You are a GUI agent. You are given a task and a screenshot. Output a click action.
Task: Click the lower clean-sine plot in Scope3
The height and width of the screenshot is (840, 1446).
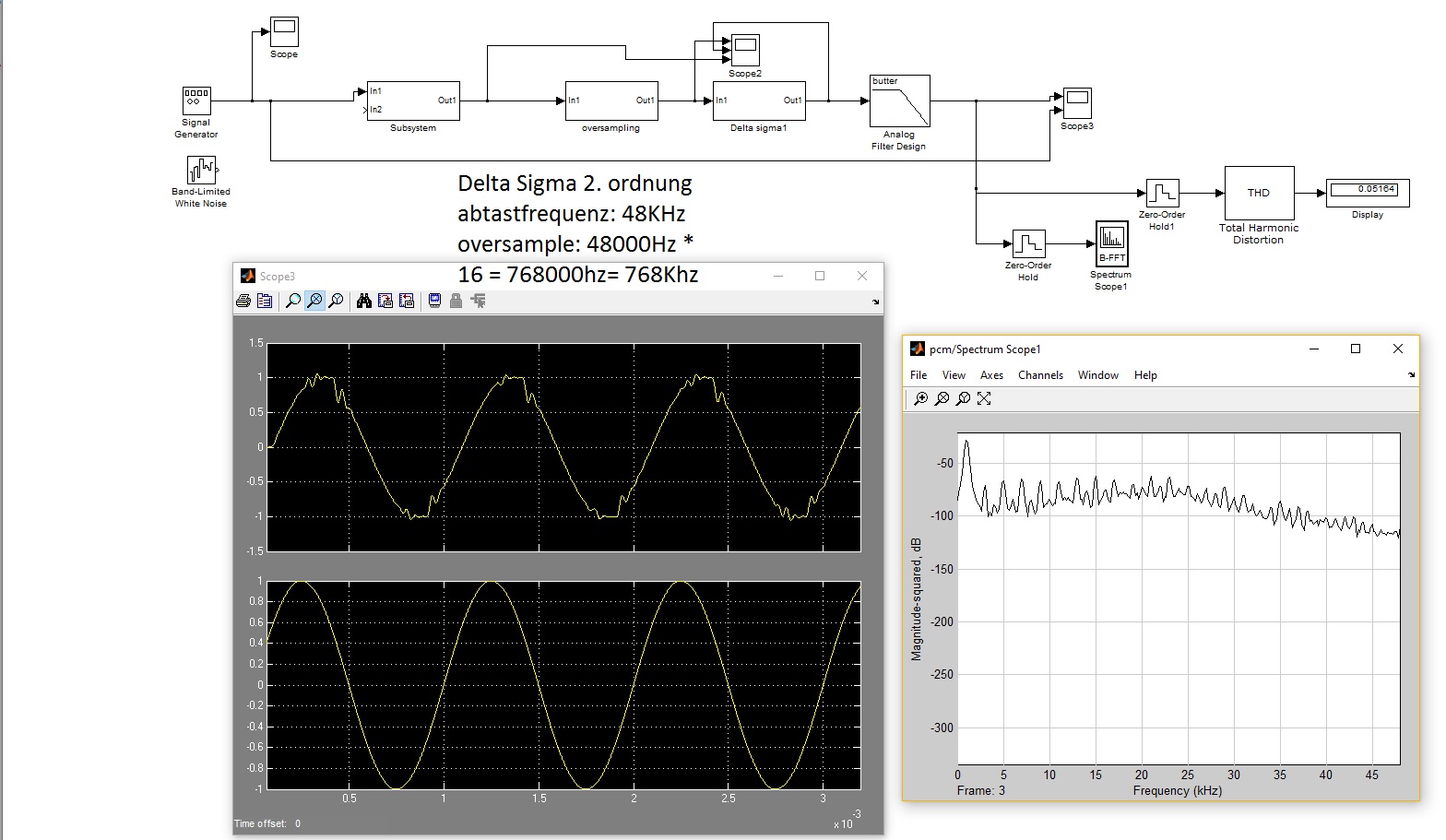563,685
